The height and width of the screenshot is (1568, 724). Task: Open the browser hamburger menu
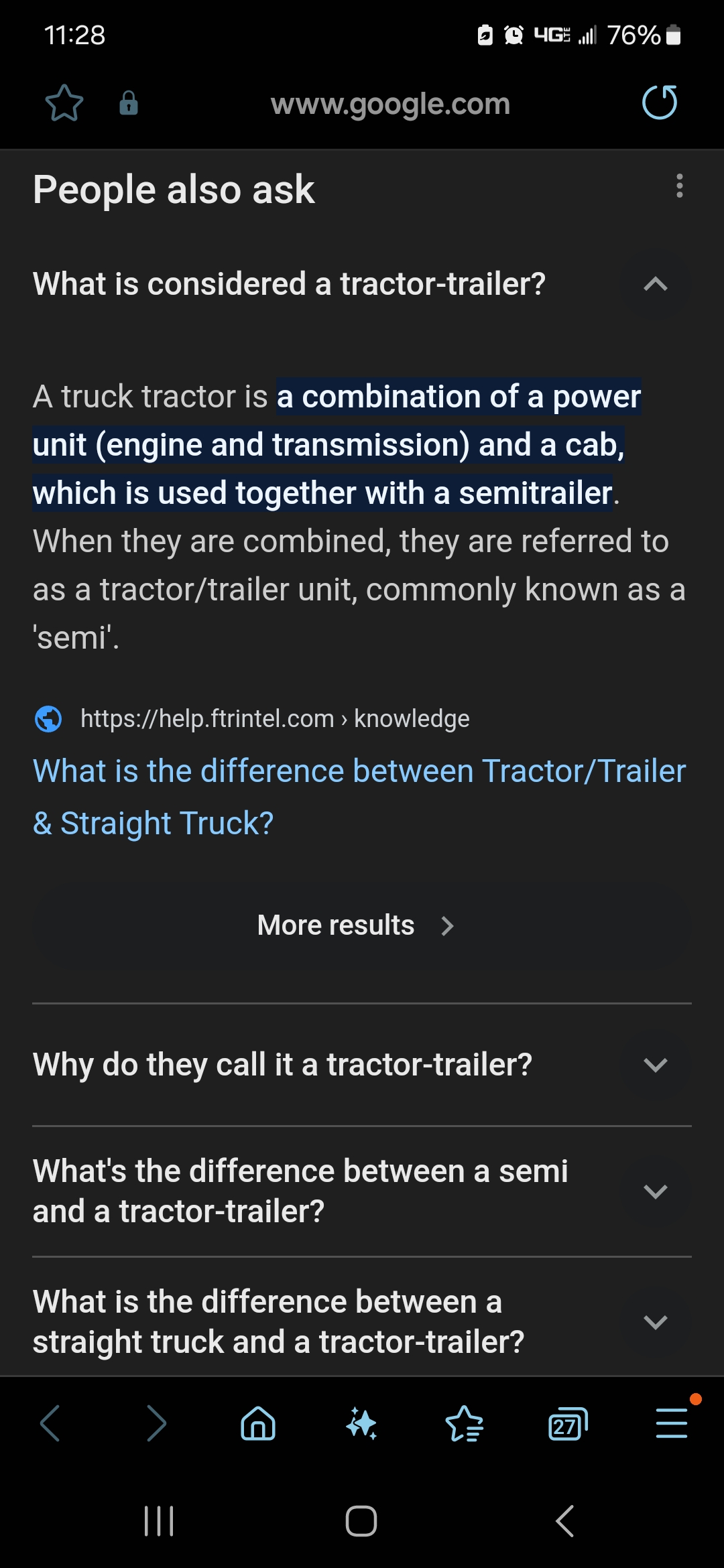click(x=672, y=1423)
